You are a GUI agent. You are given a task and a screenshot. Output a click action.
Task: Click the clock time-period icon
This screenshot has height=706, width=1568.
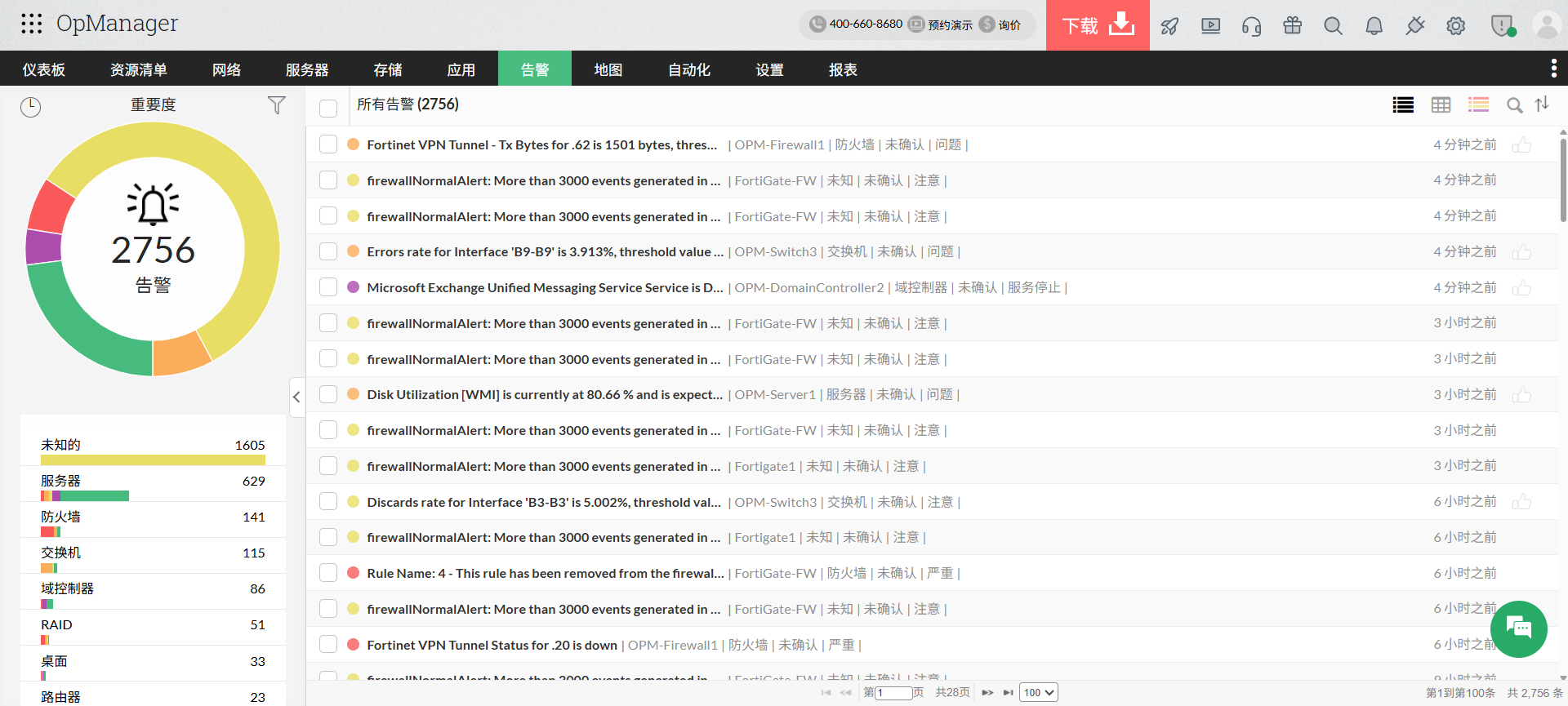coord(30,107)
